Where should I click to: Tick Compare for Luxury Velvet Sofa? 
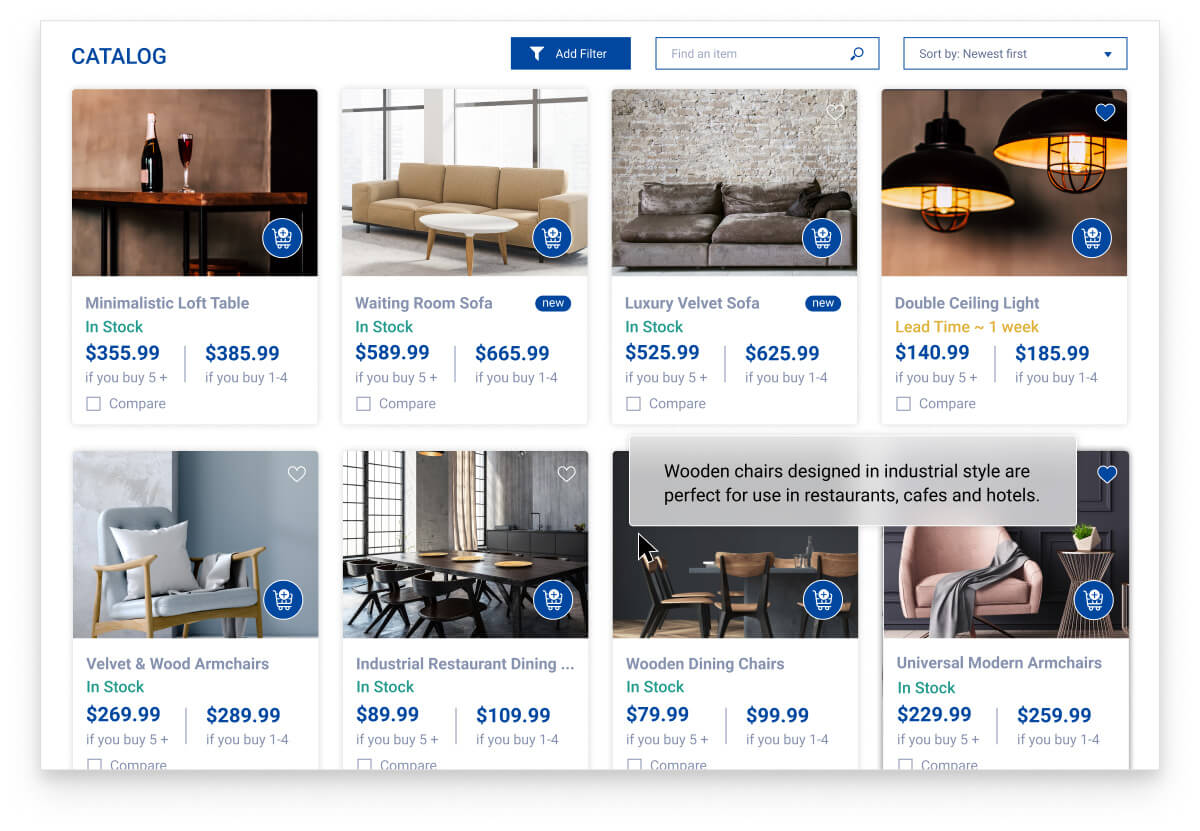click(x=633, y=404)
